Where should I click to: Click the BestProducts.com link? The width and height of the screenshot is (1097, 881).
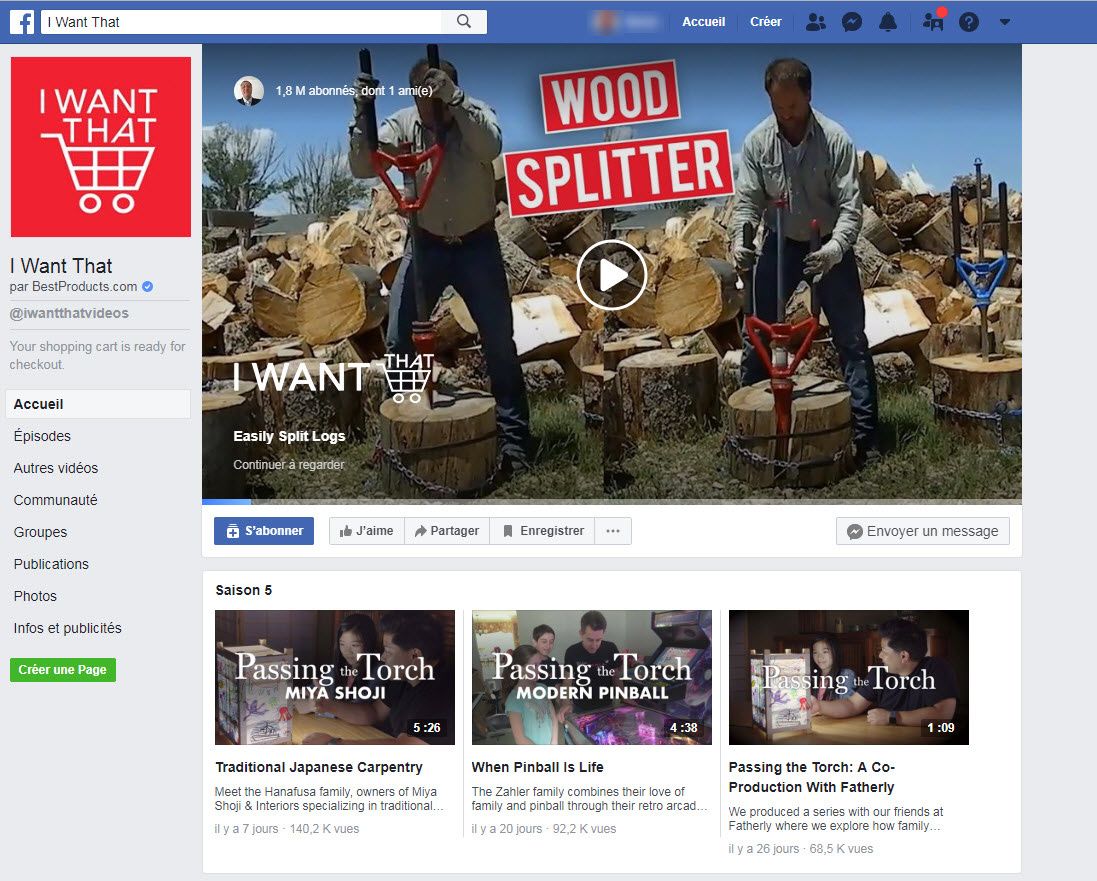(x=85, y=286)
